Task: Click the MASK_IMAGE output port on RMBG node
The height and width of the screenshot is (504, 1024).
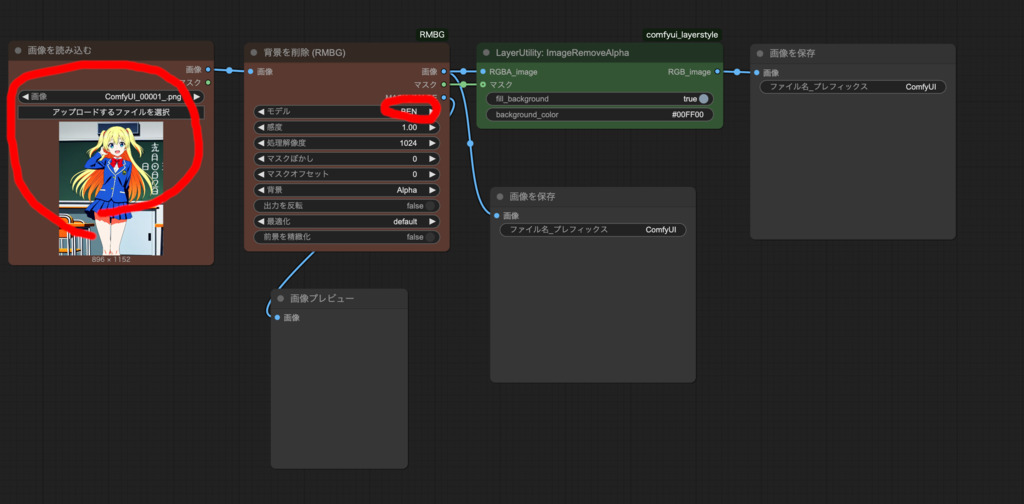Action: coord(444,97)
